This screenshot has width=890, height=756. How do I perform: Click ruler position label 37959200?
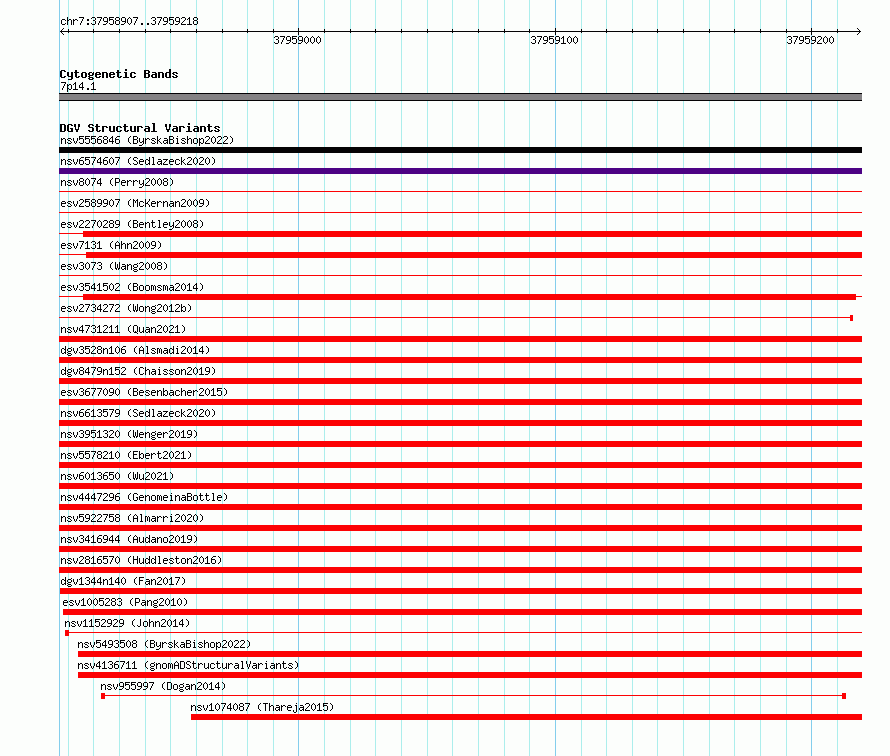tap(810, 40)
